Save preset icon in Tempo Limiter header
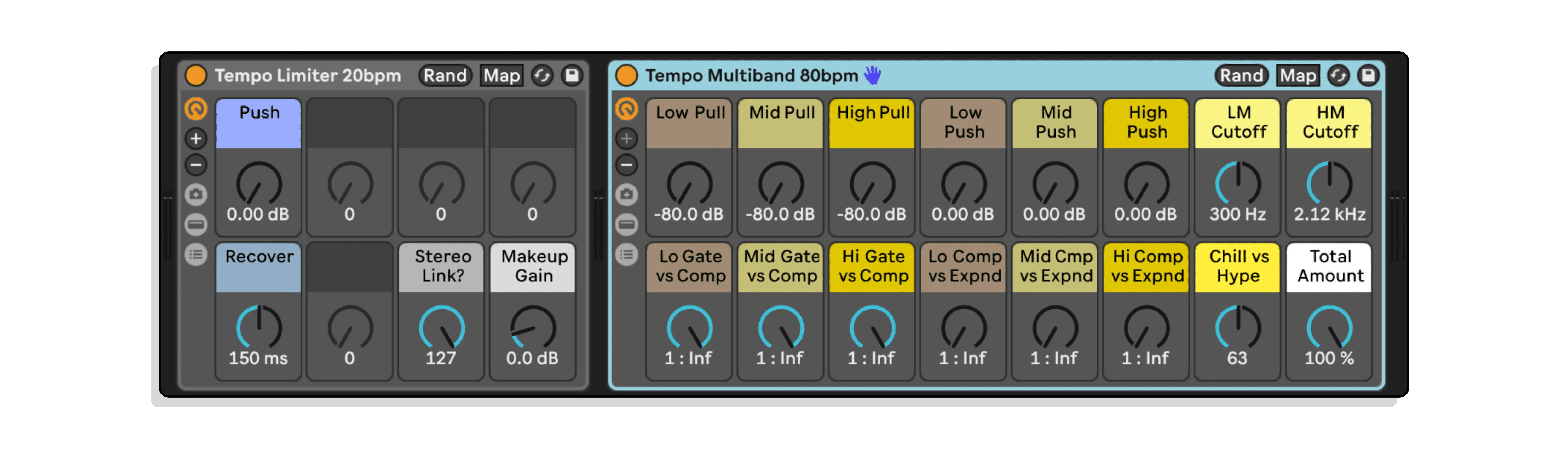1568x449 pixels. point(572,75)
